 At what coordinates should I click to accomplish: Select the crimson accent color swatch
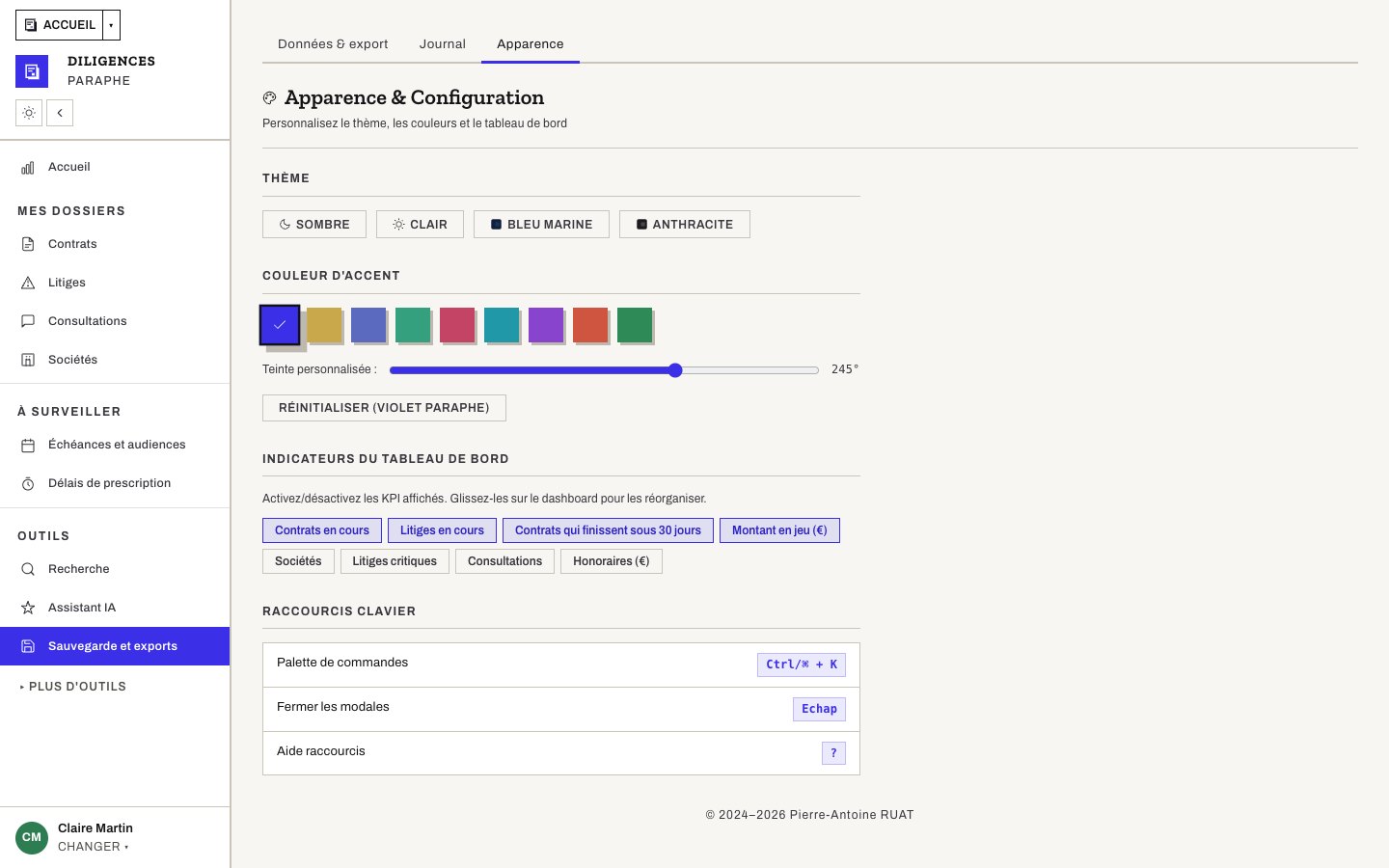pyautogui.click(x=457, y=325)
